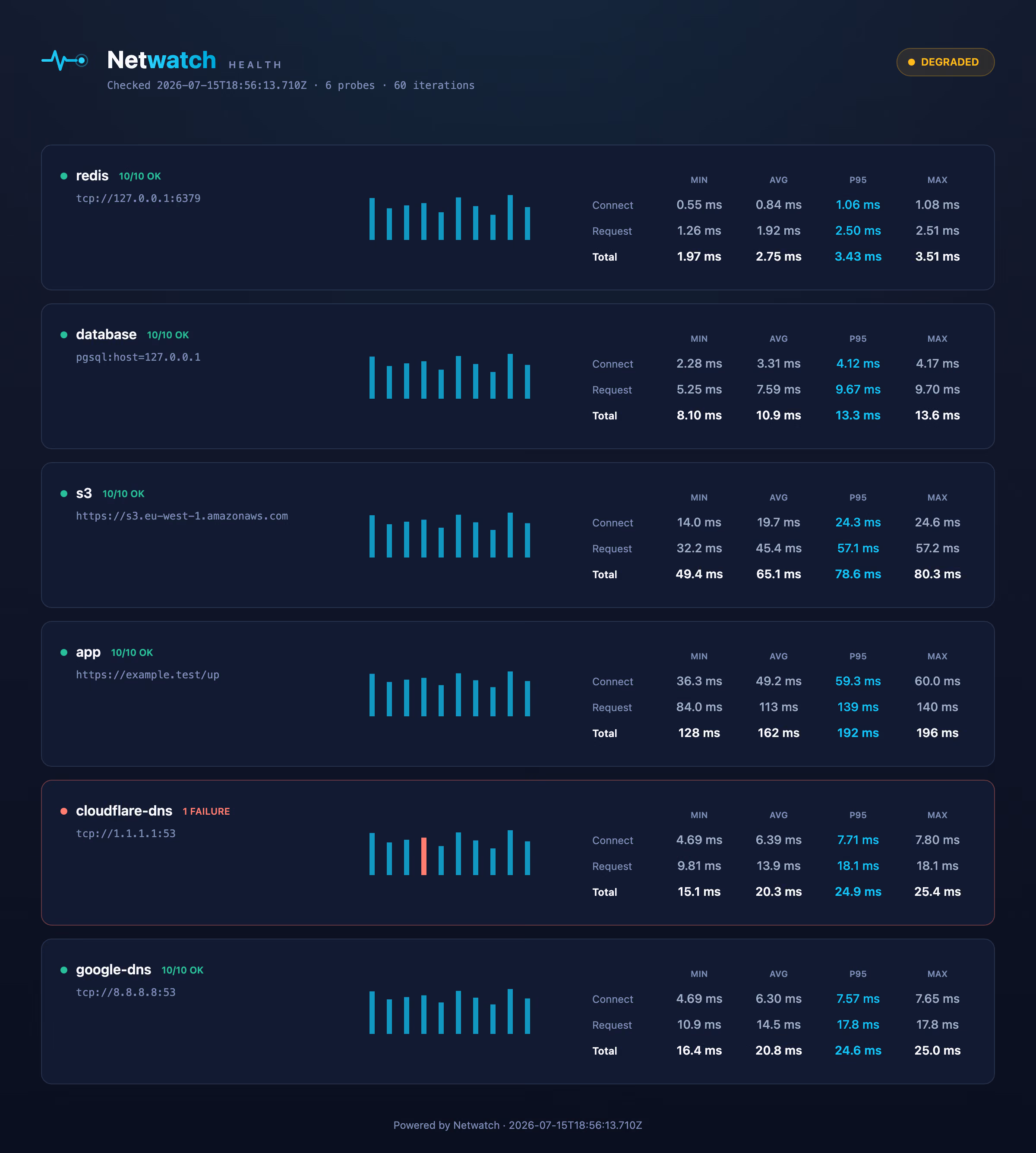Click the database Request avg value 7.59 ms
This screenshot has width=1036, height=1153.
pyautogui.click(x=779, y=390)
